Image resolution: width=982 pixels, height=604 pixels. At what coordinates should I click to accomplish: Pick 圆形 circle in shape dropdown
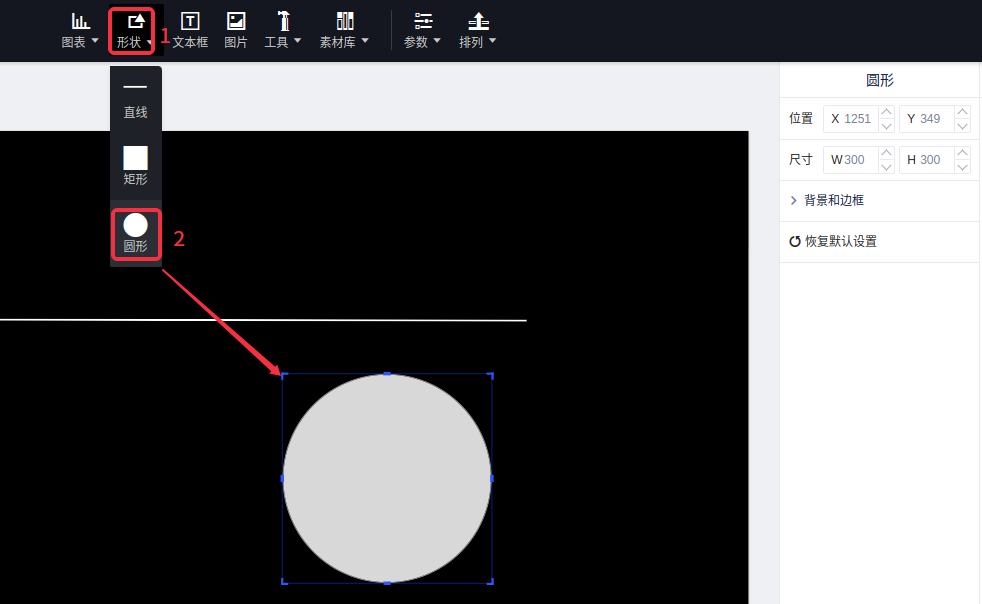[135, 233]
